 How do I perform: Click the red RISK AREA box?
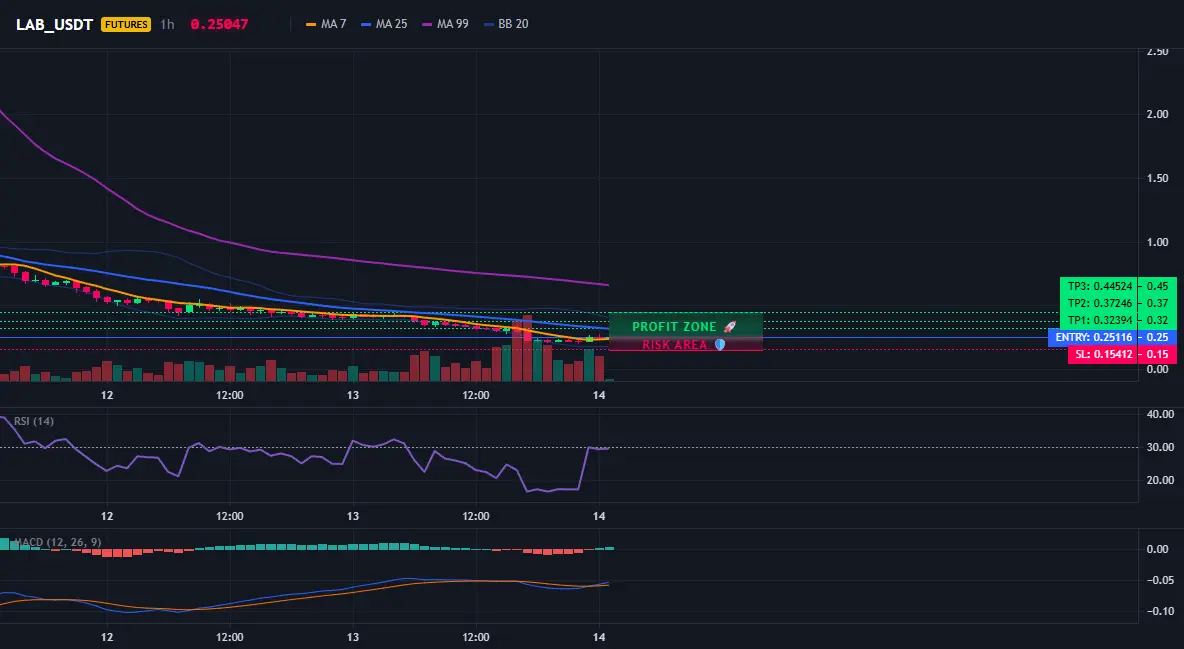[686, 345]
